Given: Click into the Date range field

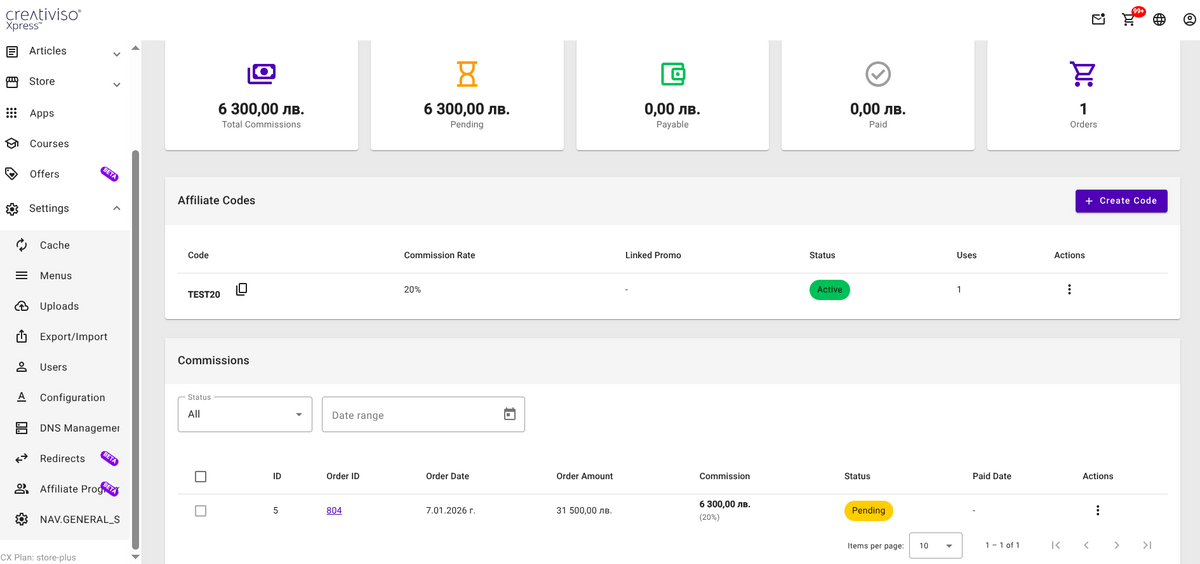Looking at the screenshot, I should (x=410, y=415).
